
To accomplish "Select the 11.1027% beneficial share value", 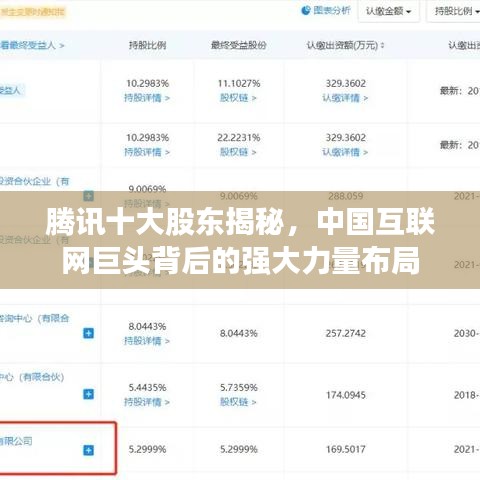I will [x=239, y=83].
